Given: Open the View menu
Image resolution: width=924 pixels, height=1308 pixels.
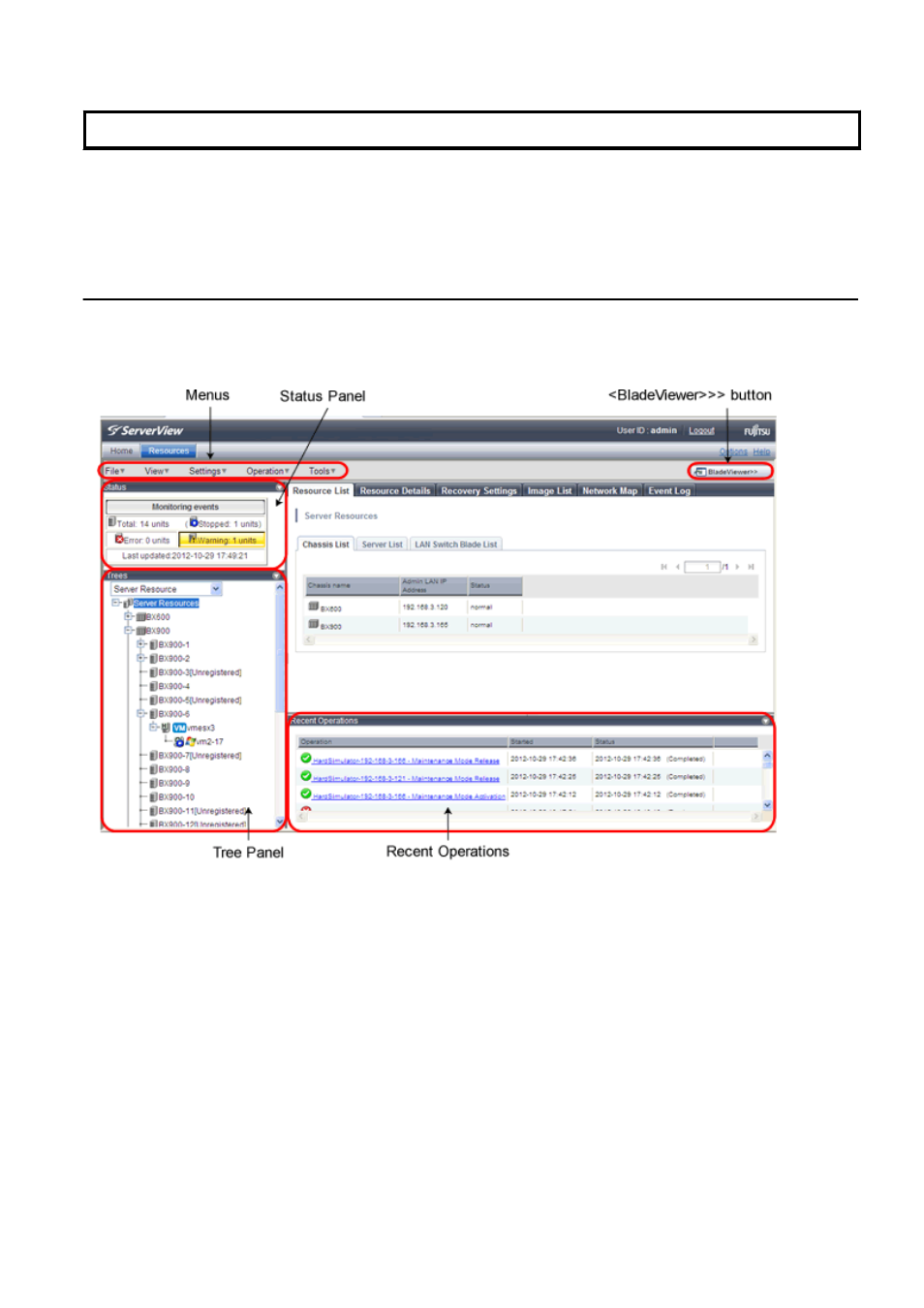Looking at the screenshot, I should click(x=157, y=471).
